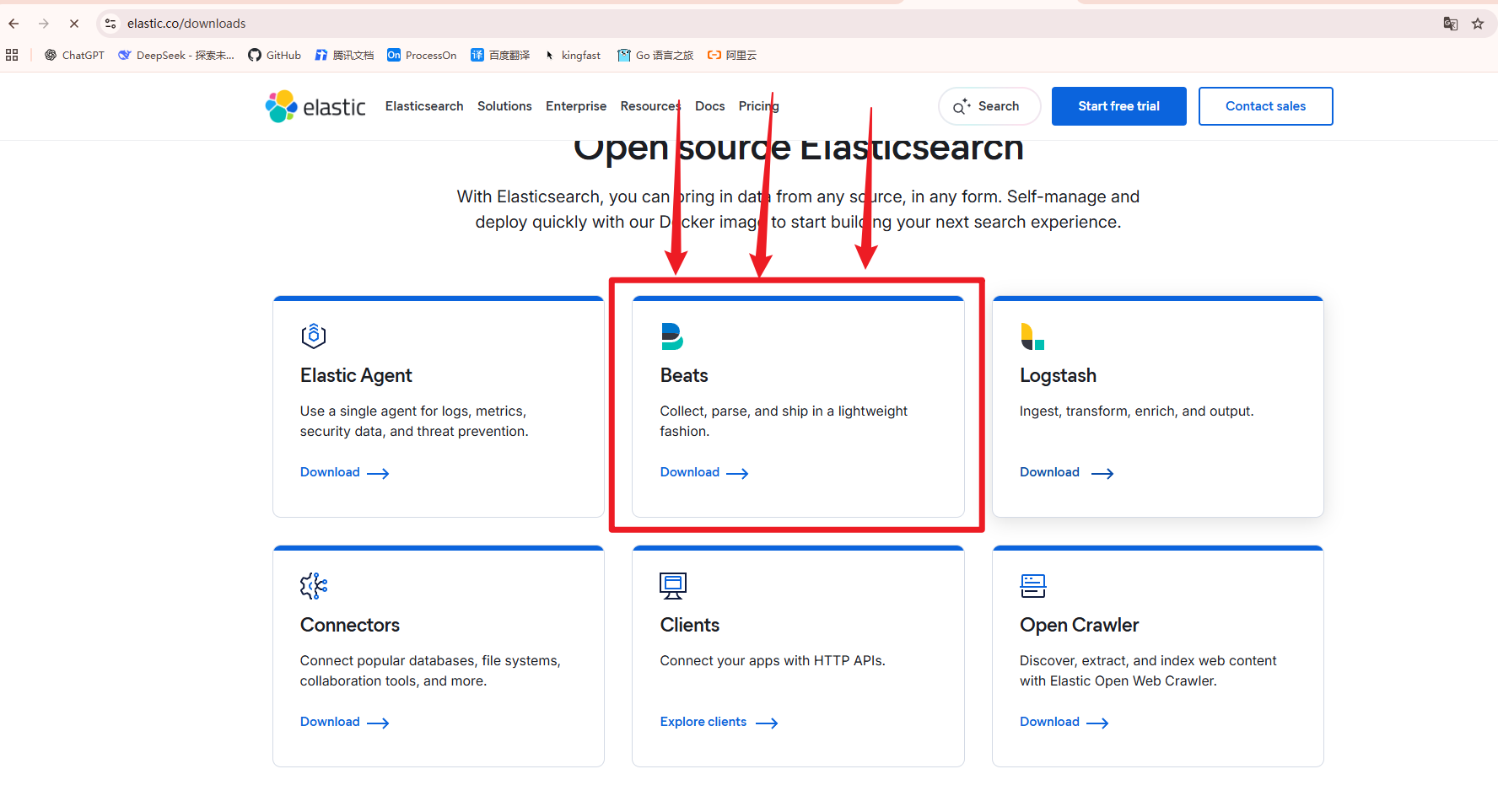Open the 腾讯文档 bookmark
The width and height of the screenshot is (1498, 812).
(344, 55)
